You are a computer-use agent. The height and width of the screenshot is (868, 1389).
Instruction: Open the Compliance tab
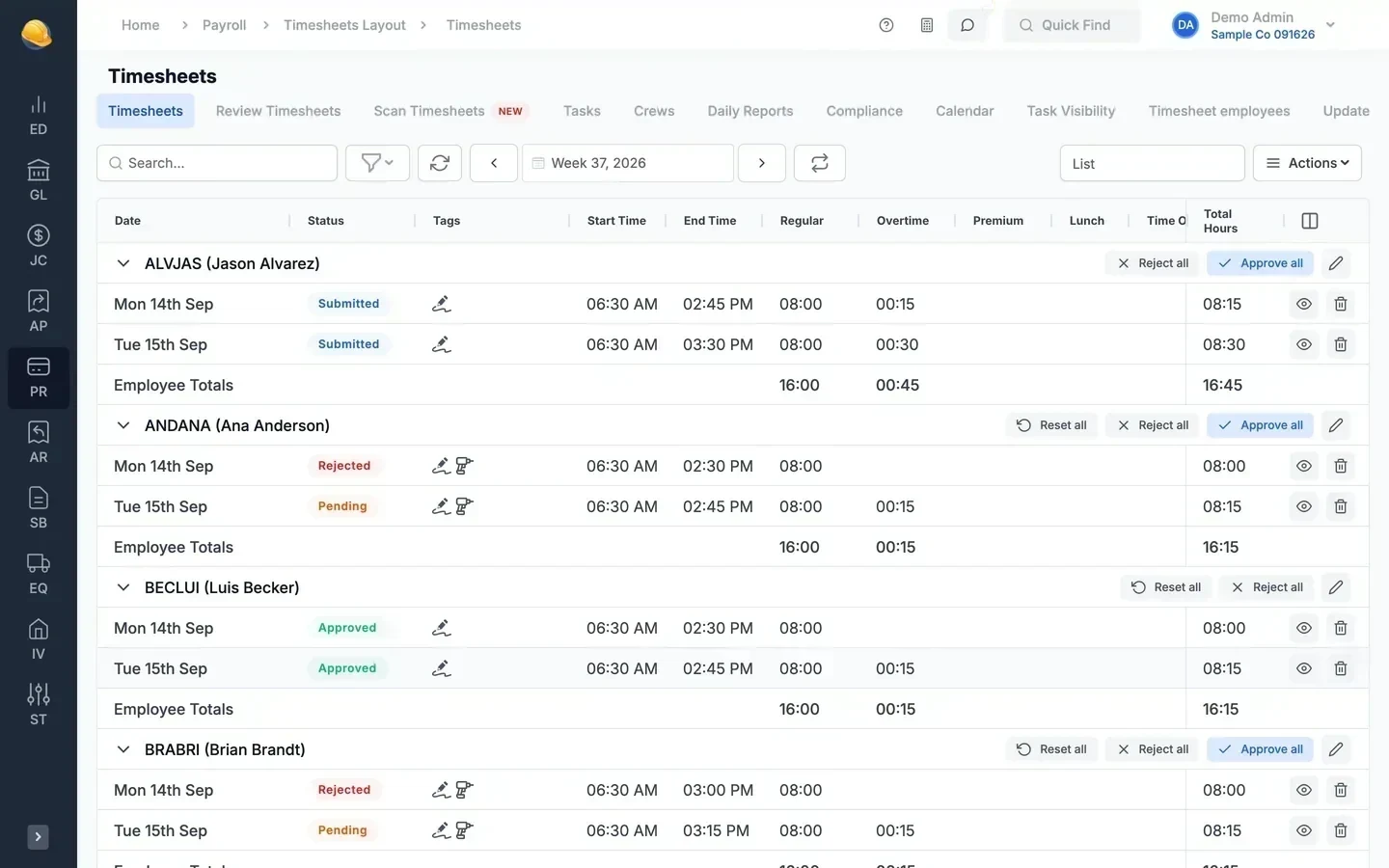tap(864, 111)
